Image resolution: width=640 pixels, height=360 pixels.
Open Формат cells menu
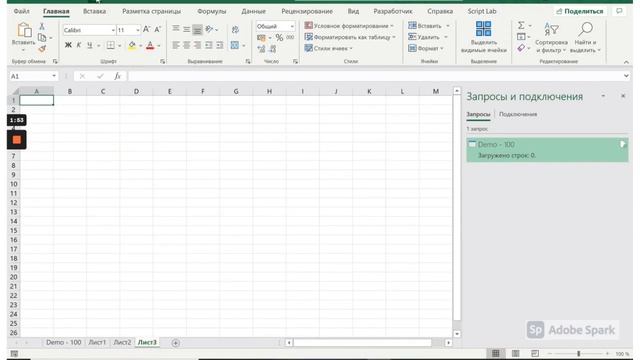[426, 48]
